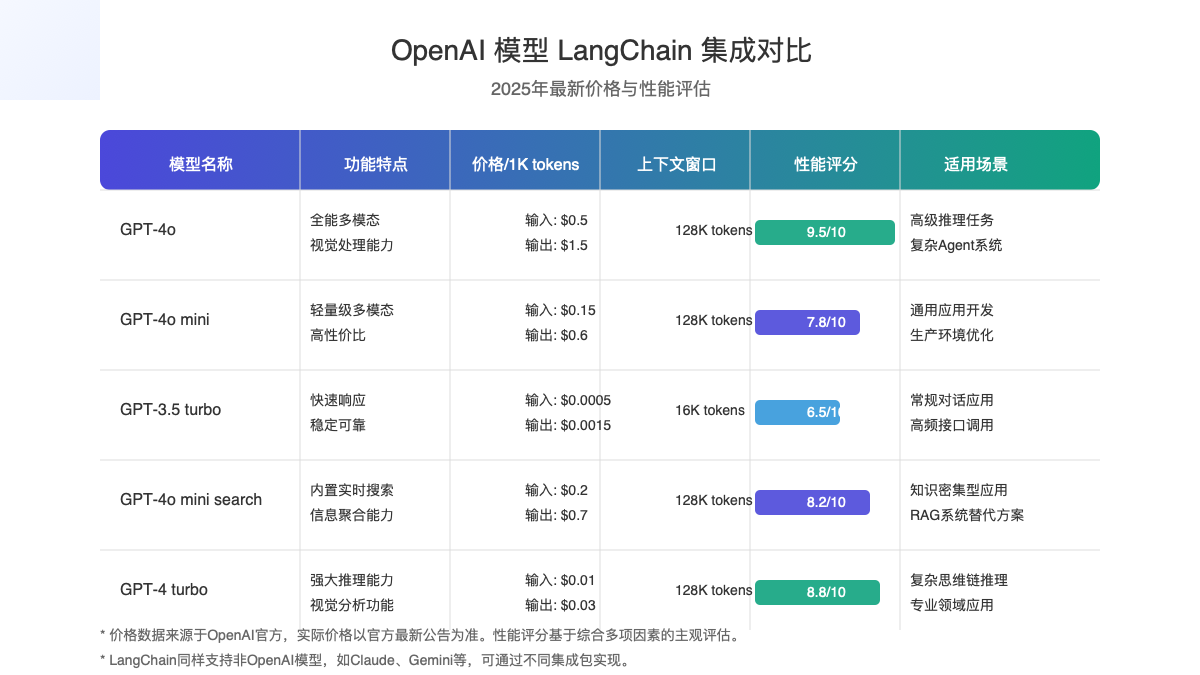This screenshot has height=675, width=1200.
Task: Click the 复杂思维链推理 use case text
Action: point(959,580)
